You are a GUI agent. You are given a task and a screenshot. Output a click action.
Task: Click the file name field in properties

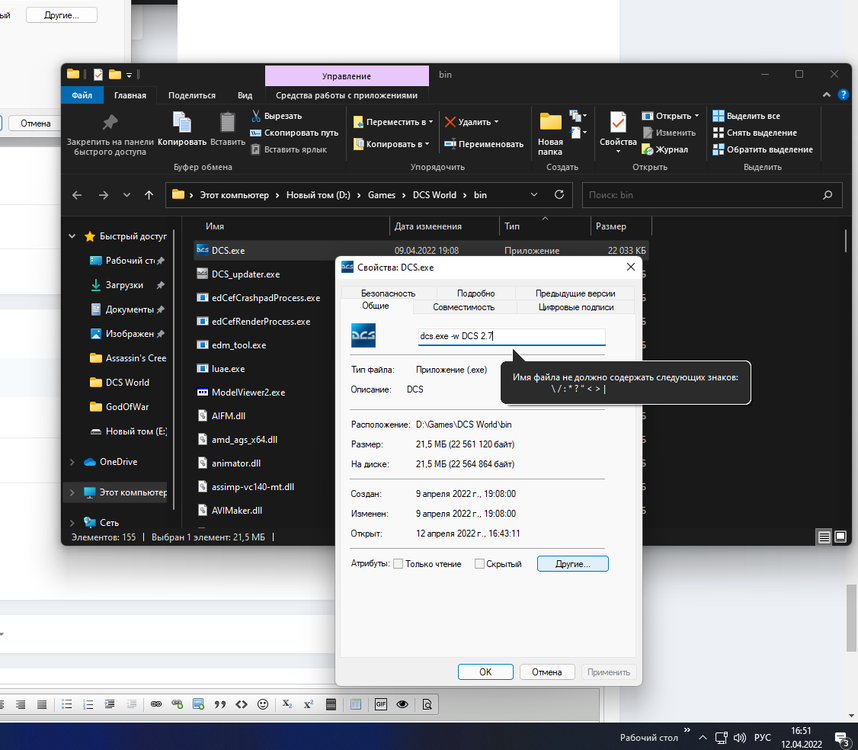(512, 336)
